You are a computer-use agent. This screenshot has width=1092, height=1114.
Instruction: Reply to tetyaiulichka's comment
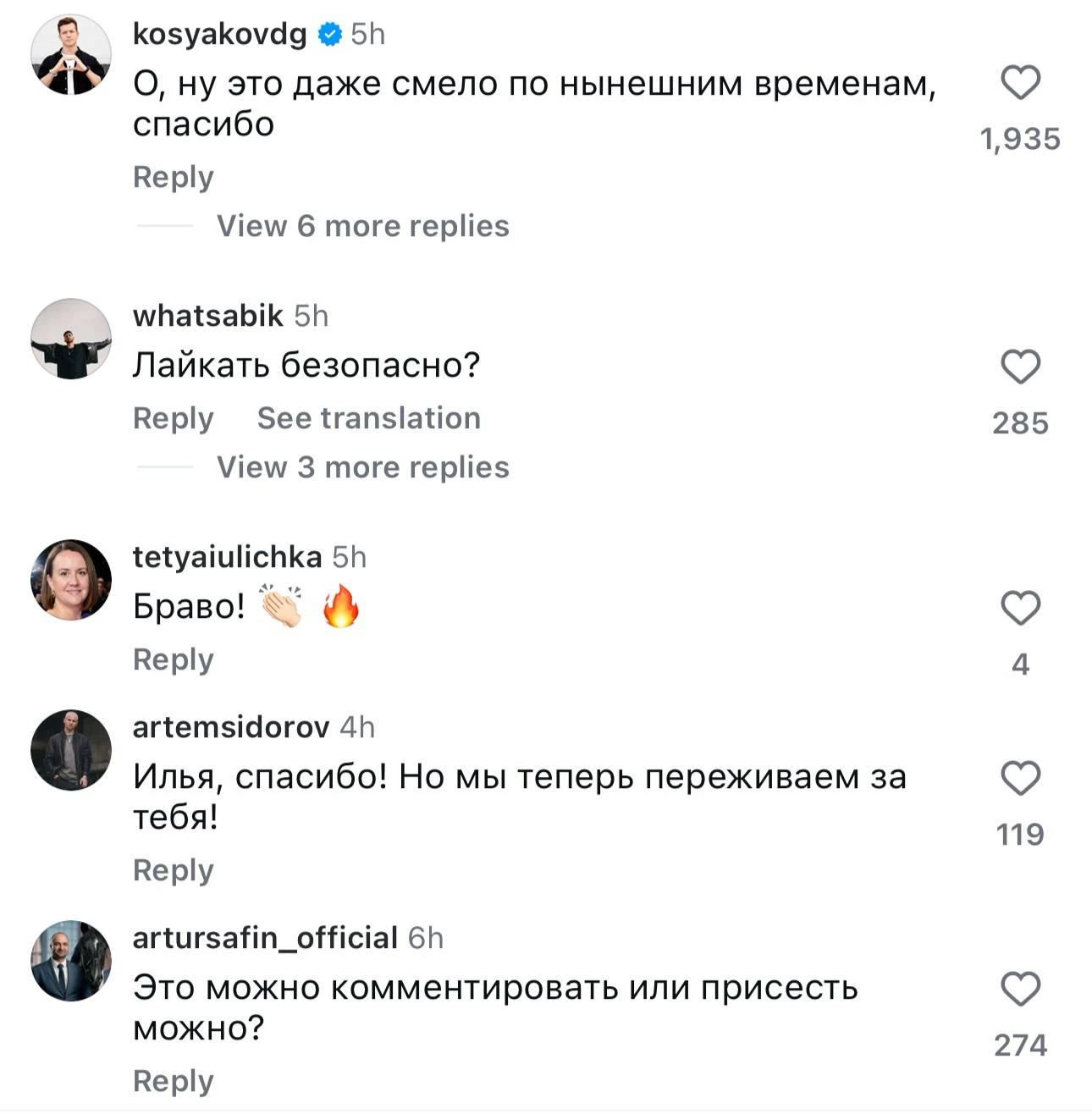[x=174, y=659]
